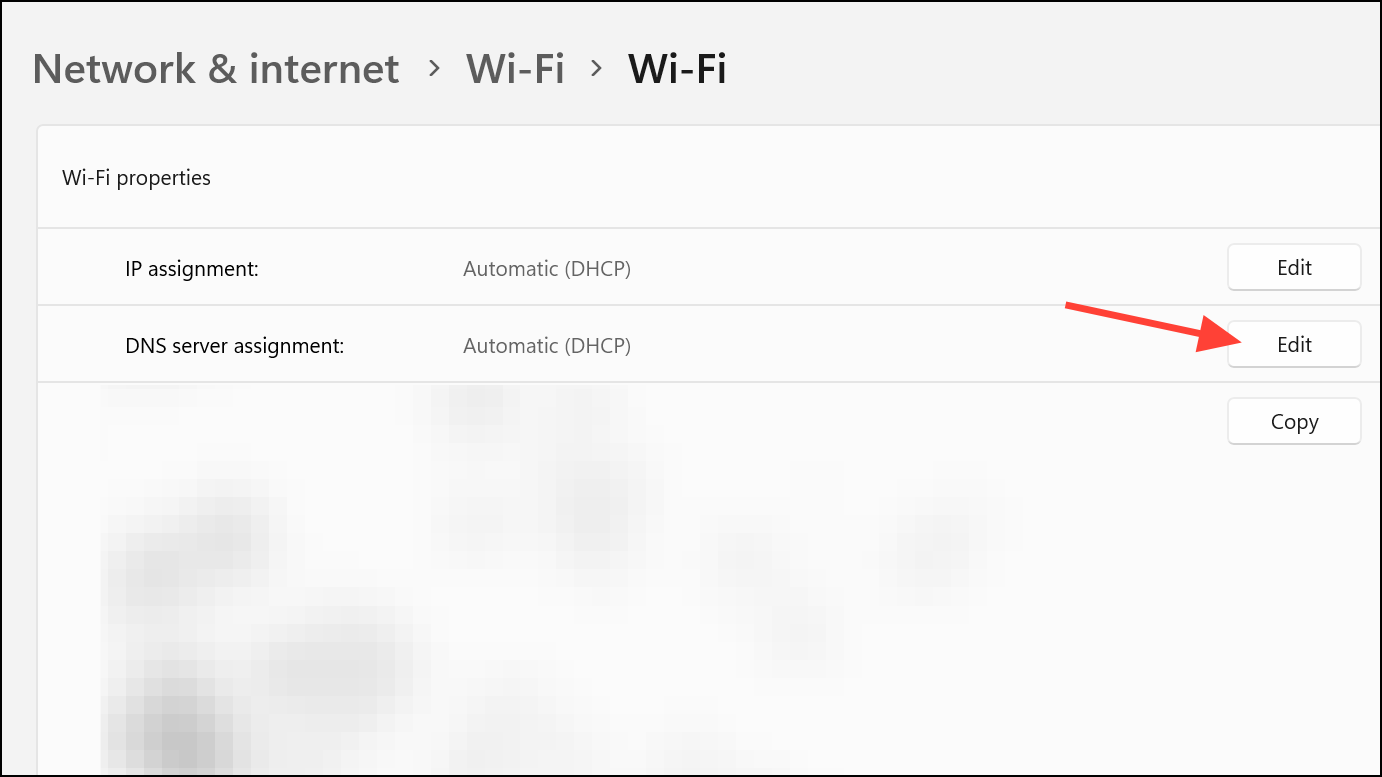
Task: Go back to Network & internet breadcrumb
Action: pos(216,69)
